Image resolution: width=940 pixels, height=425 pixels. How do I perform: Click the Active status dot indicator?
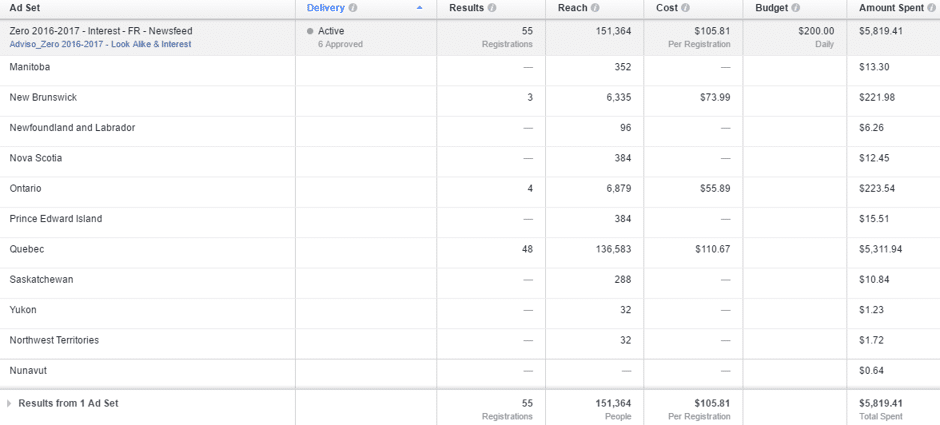(310, 31)
